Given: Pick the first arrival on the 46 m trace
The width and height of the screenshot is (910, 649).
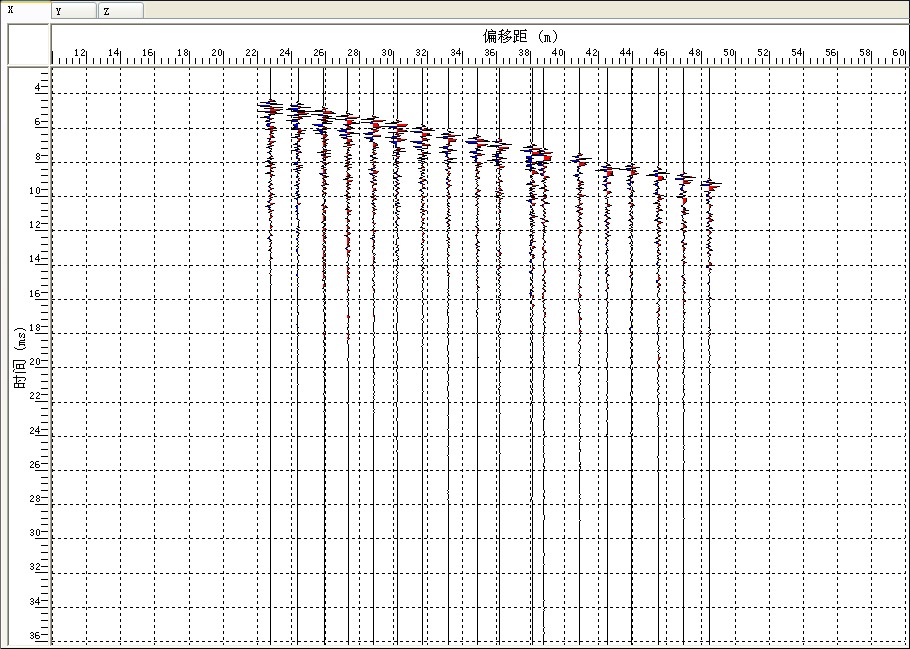Looking at the screenshot, I should (659, 170).
